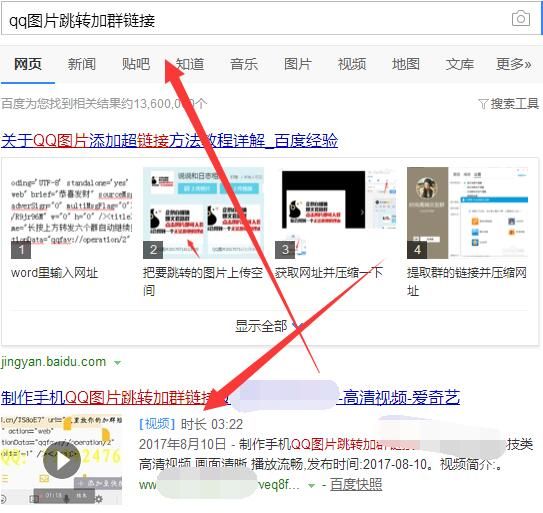Viewport: 543px width, 513px height.
Task: Open 搜索工具 filter
Action: coord(515,104)
